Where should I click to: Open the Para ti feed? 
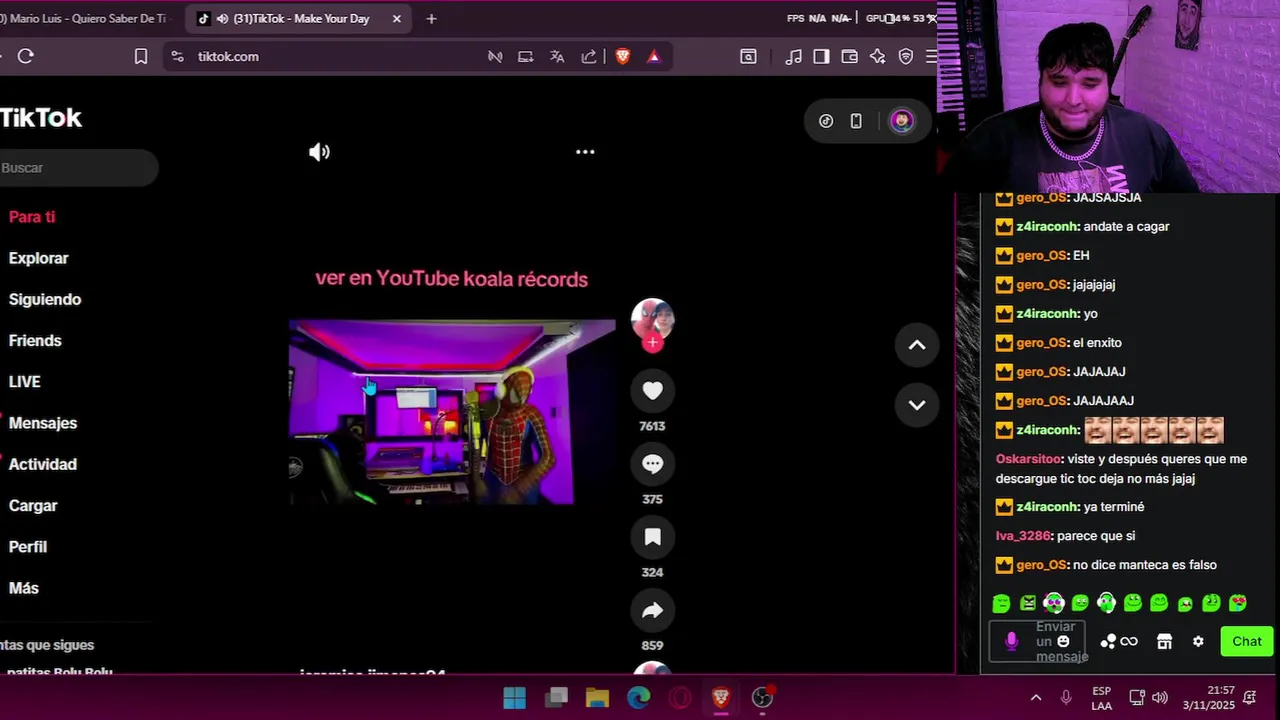pyautogui.click(x=32, y=217)
